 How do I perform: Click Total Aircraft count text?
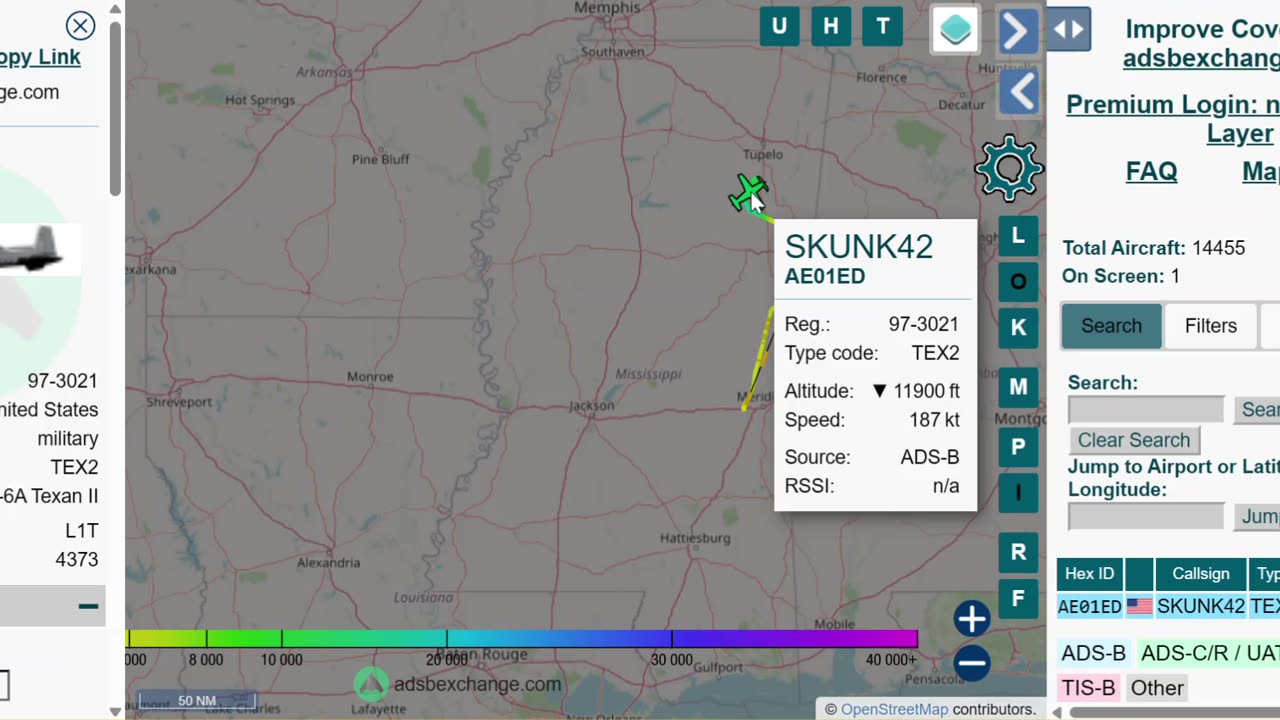(1153, 248)
